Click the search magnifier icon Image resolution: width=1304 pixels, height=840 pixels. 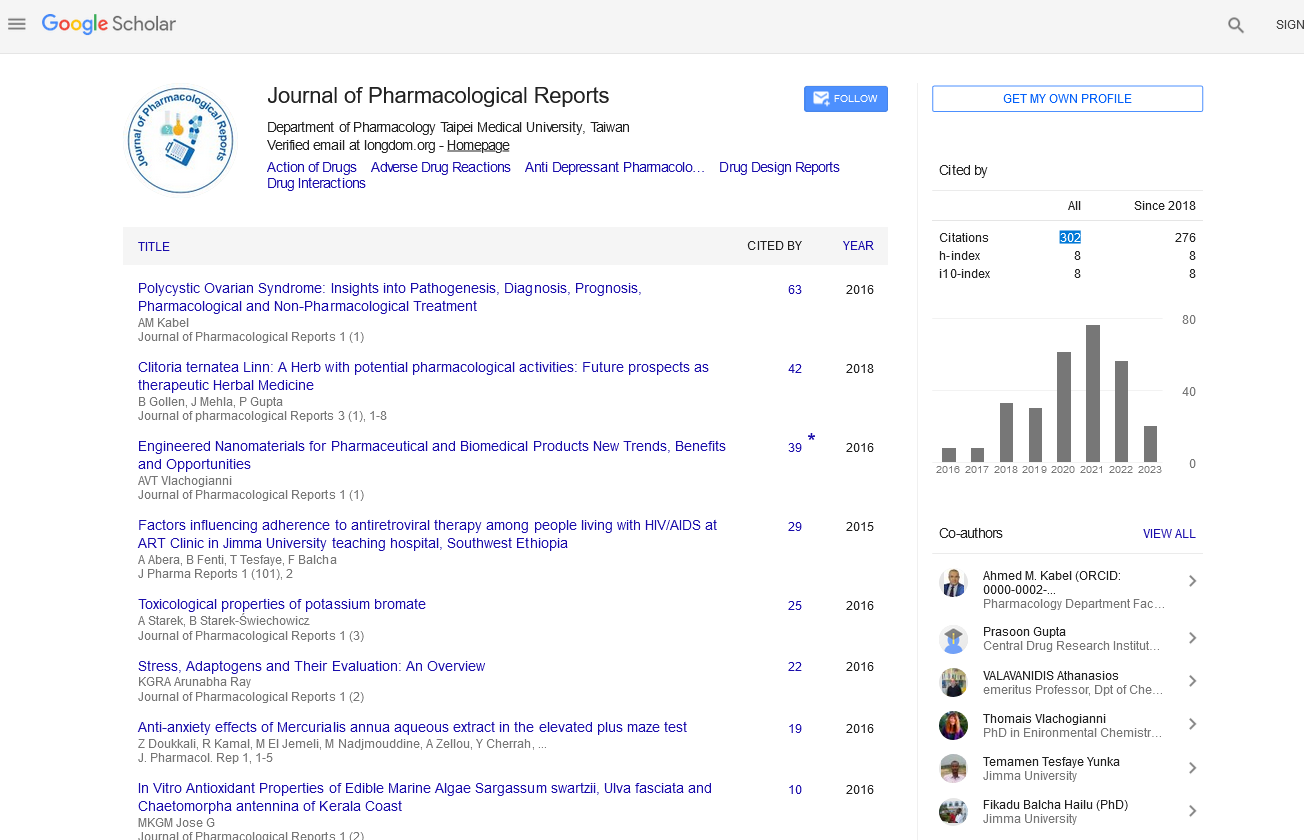click(x=1236, y=26)
